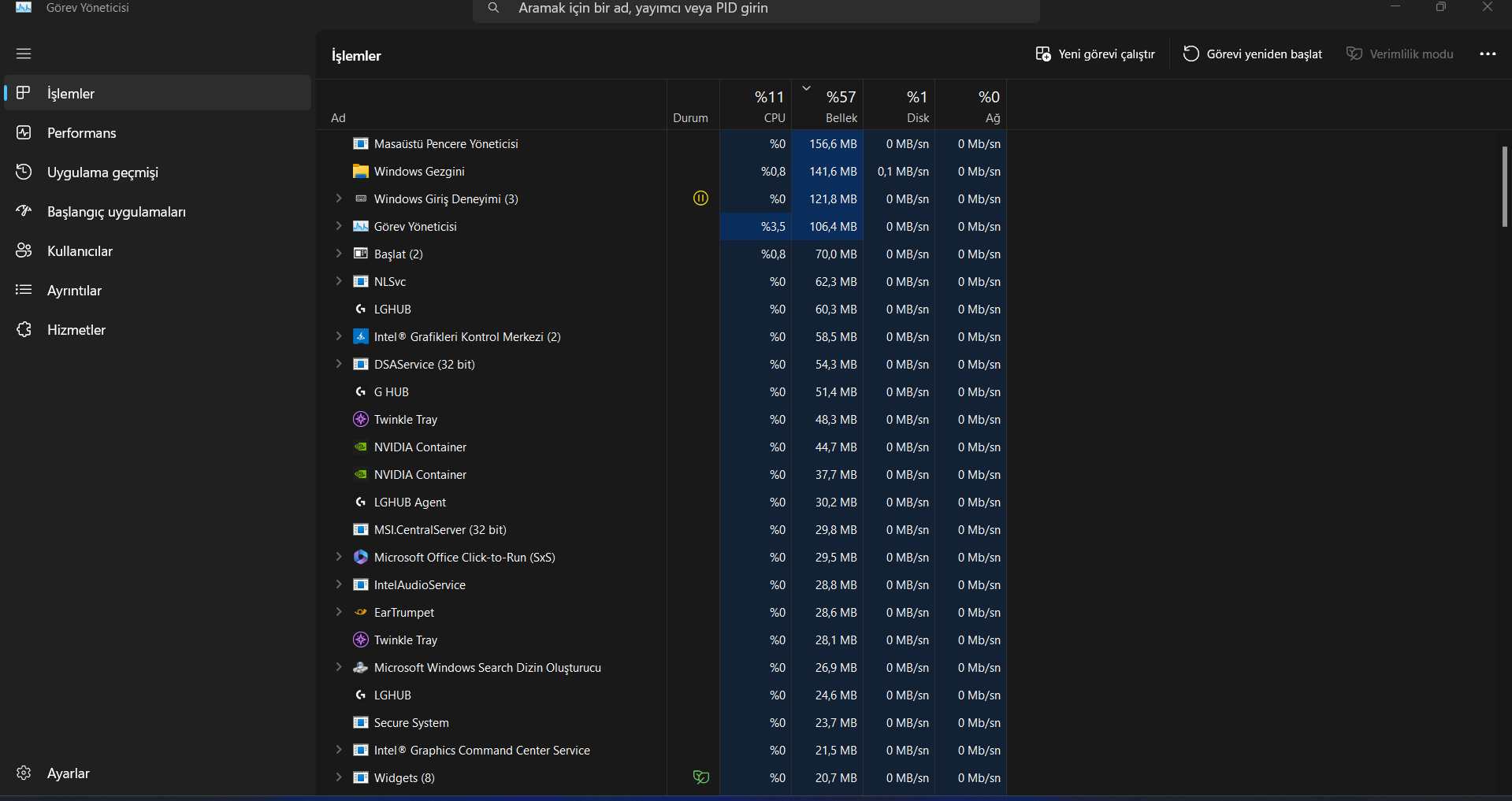This screenshot has width=1512, height=801.
Task: Click the NVIDIA Container icon in 37,7 MB row
Action: pos(361,474)
